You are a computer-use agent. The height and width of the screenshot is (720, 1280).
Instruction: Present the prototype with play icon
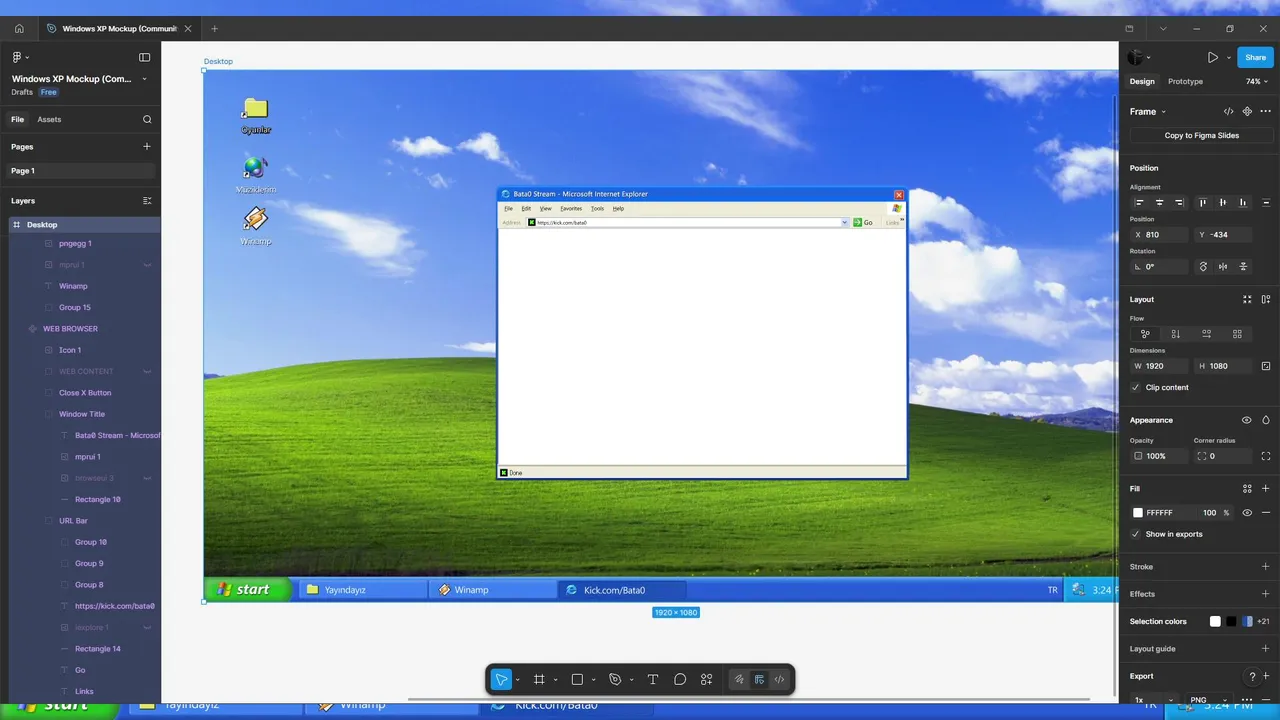pyautogui.click(x=1213, y=58)
